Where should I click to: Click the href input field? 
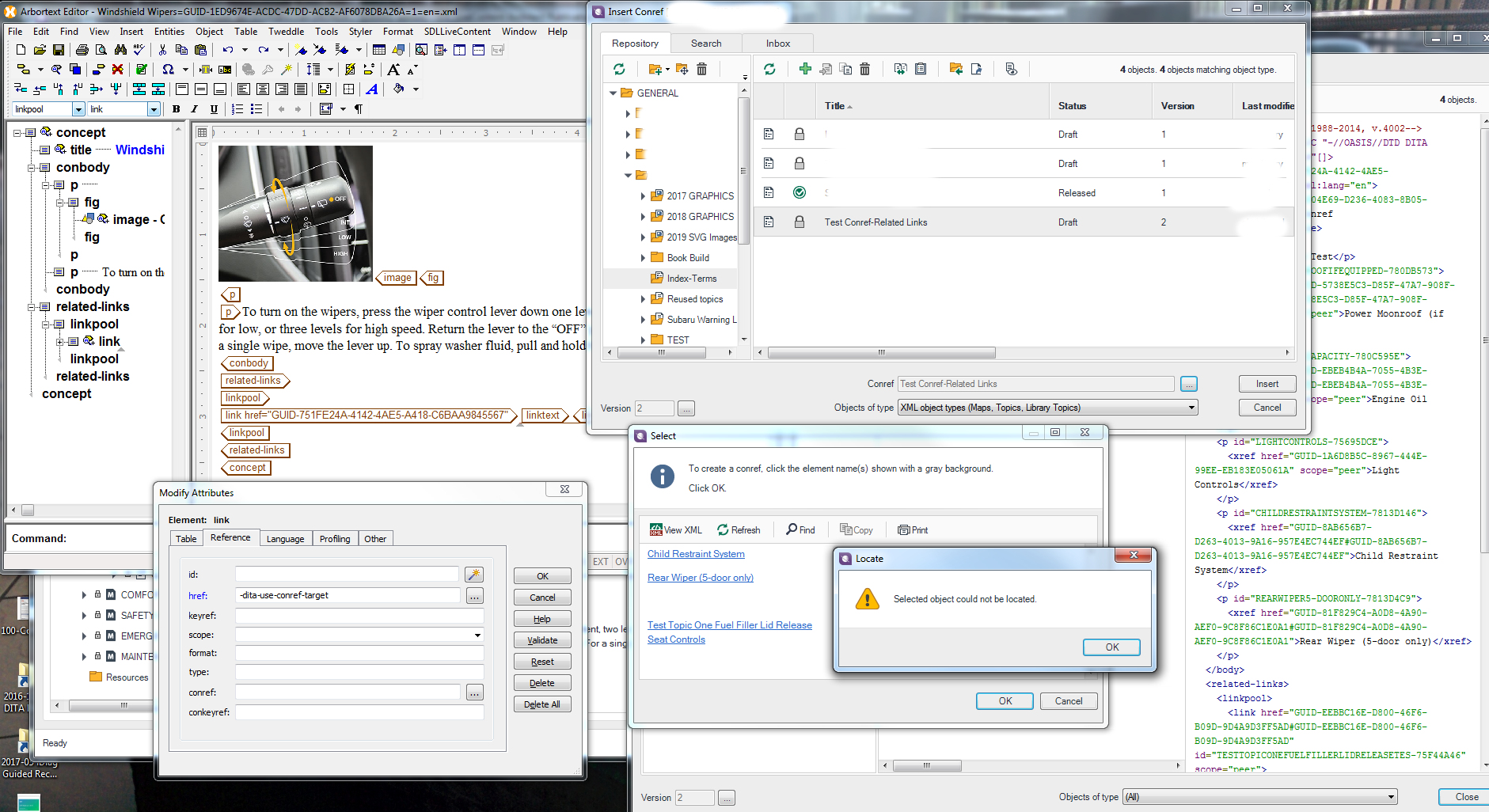tap(348, 595)
